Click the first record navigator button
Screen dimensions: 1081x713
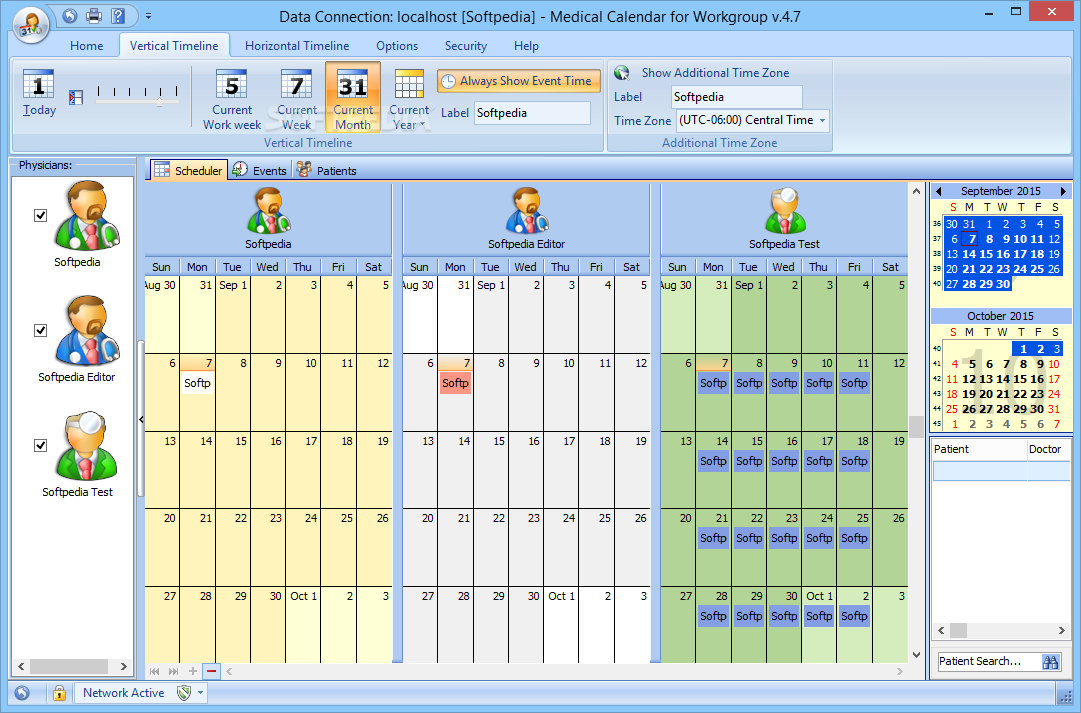tap(154, 671)
